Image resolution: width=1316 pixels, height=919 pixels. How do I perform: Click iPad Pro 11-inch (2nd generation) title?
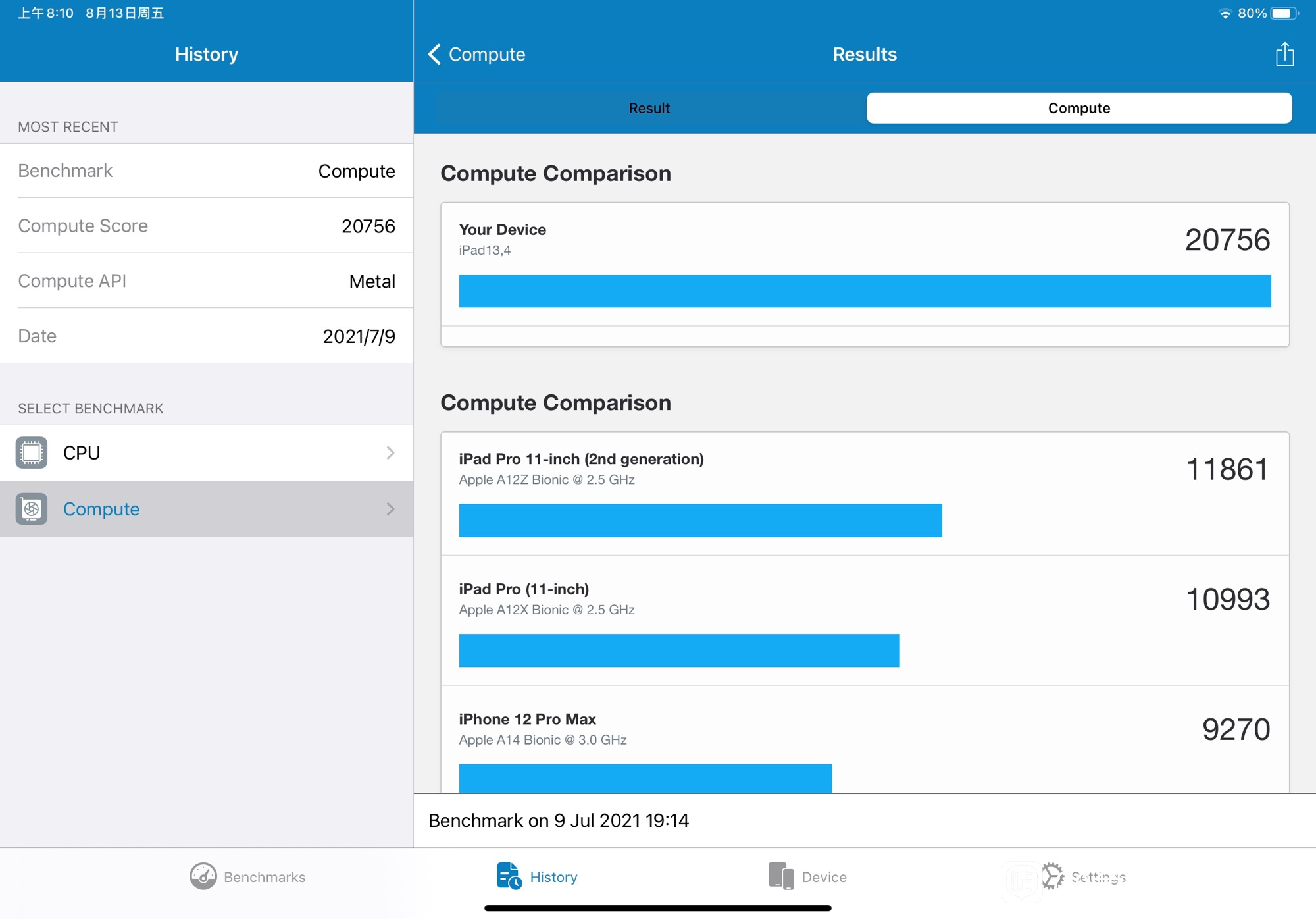coord(581,459)
